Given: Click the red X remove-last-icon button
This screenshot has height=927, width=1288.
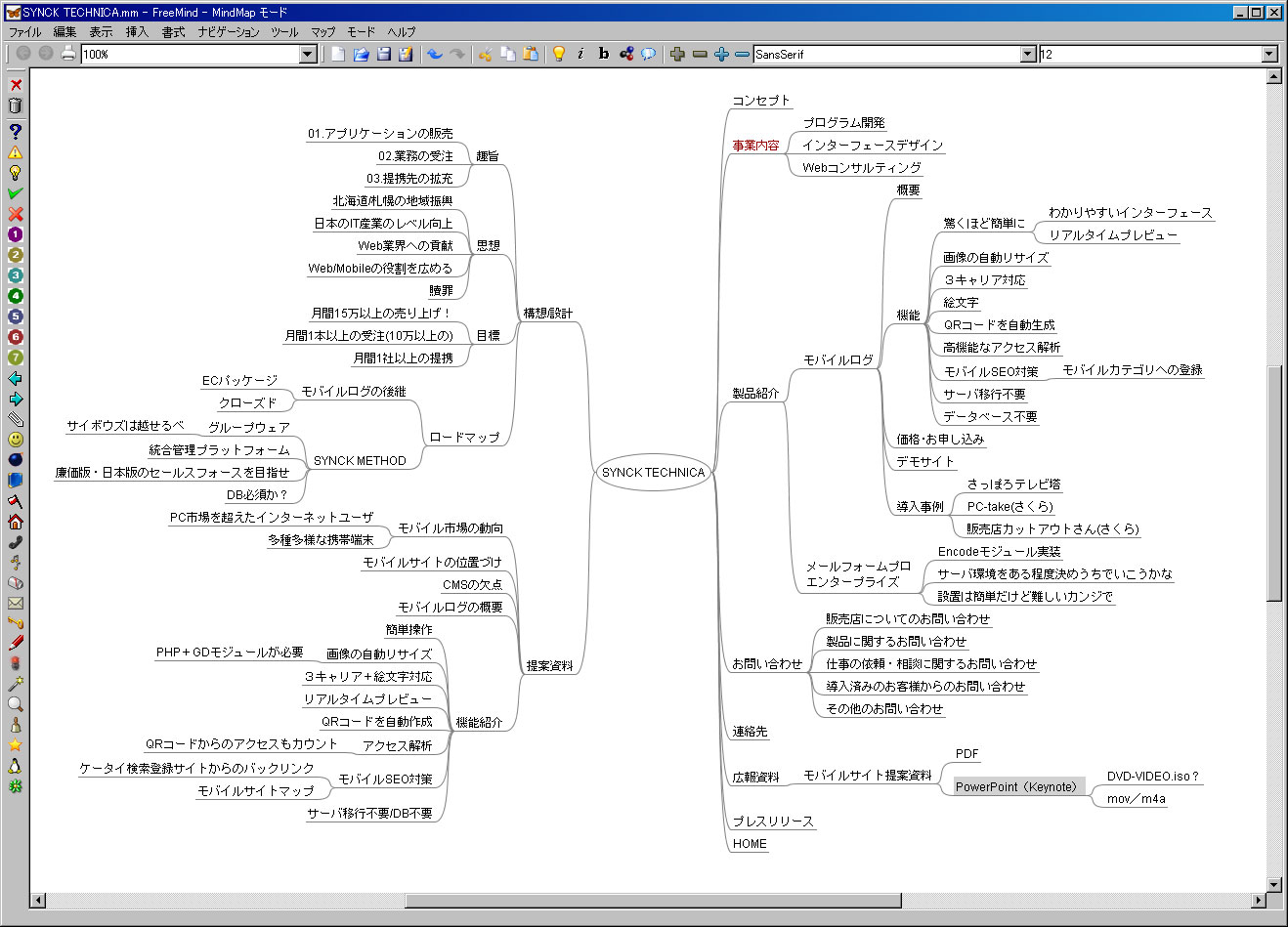Looking at the screenshot, I should click(x=16, y=85).
